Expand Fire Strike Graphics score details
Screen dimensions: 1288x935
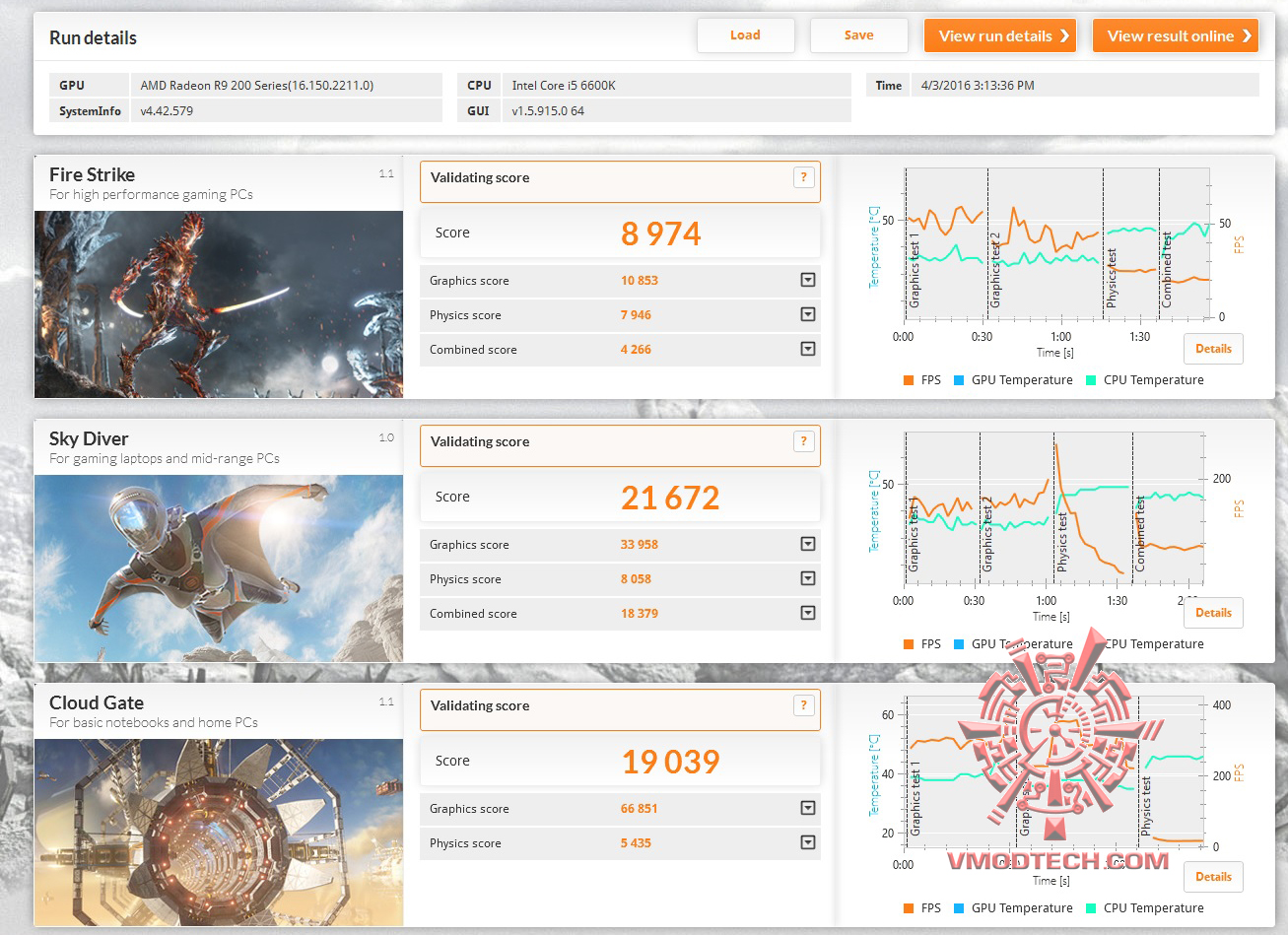click(808, 281)
